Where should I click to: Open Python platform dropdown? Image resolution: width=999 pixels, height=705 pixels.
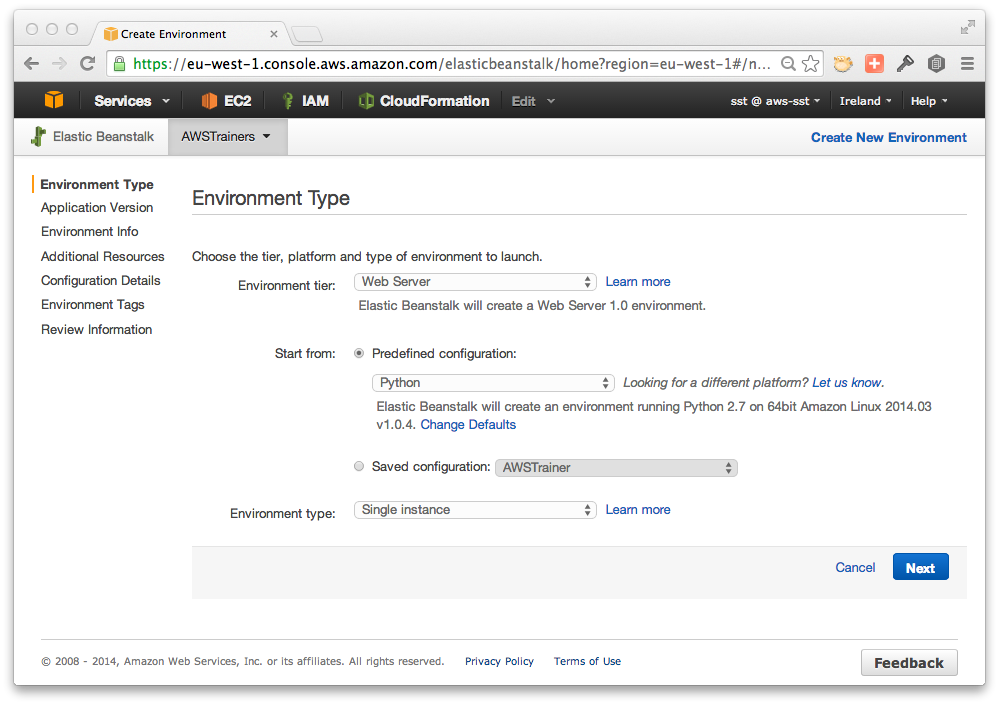[x=493, y=383]
